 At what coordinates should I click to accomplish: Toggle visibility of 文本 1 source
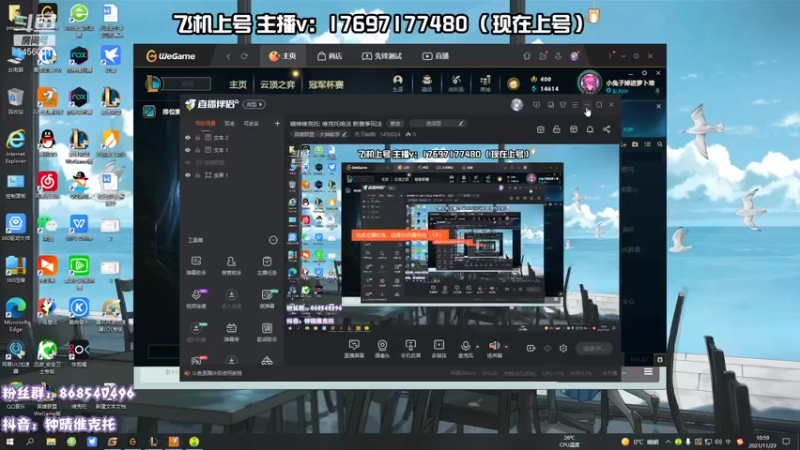pyautogui.click(x=188, y=150)
